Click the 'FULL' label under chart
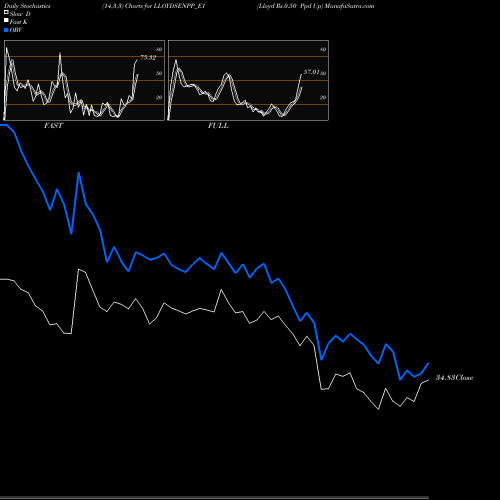This screenshot has width=500, height=500. coord(218,125)
